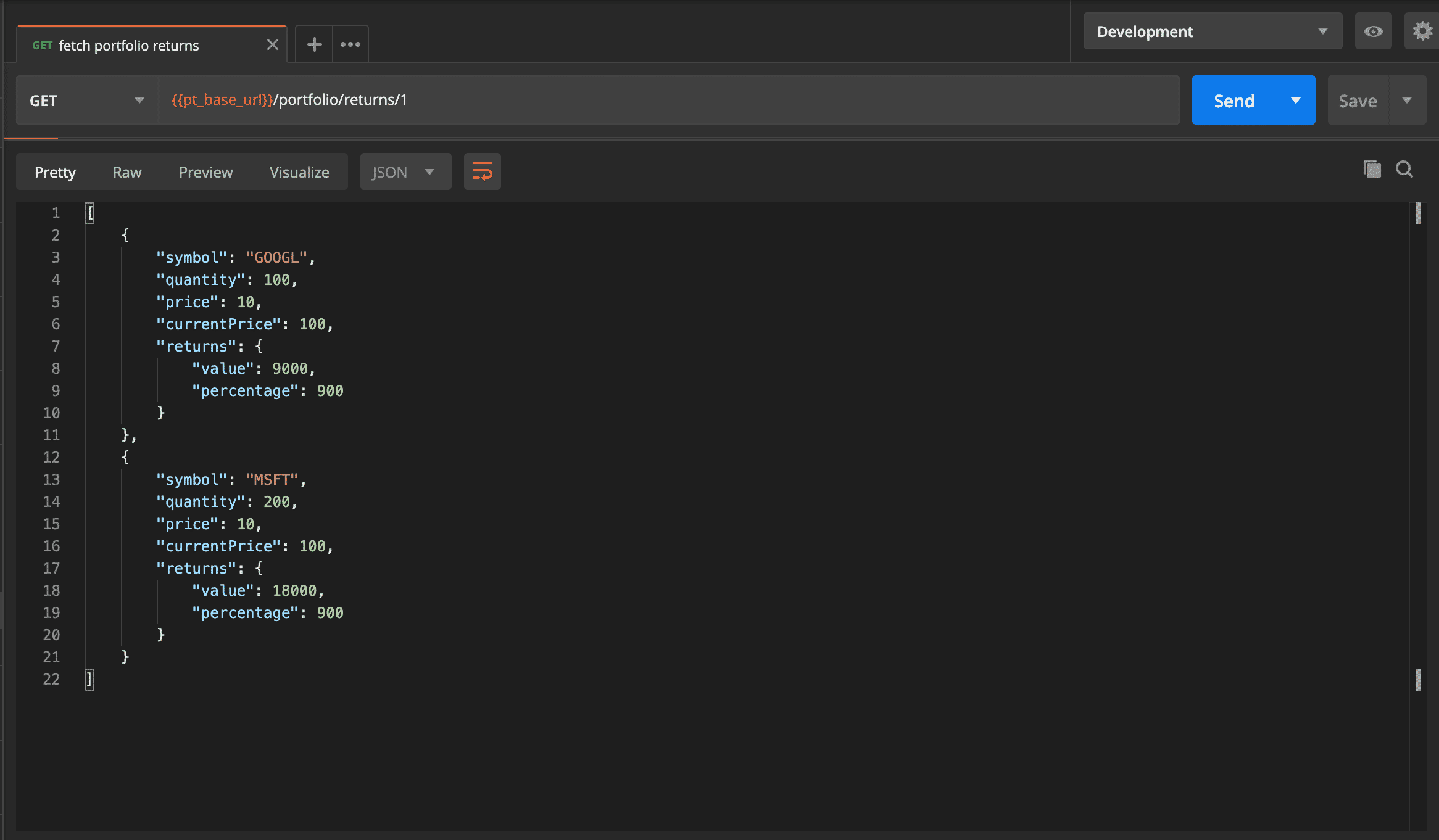The height and width of the screenshot is (840, 1439).
Task: Toggle the word wrap icon
Action: click(482, 171)
